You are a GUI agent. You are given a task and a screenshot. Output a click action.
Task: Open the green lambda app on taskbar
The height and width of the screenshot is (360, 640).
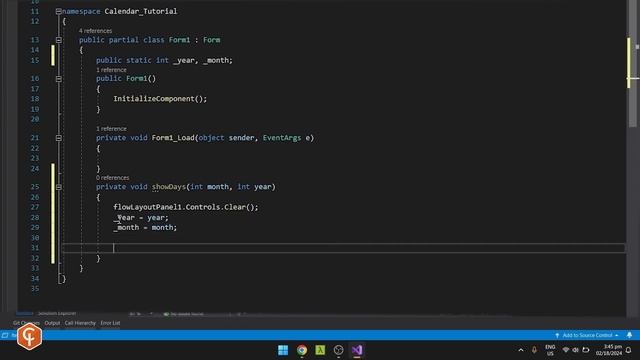(x=320, y=350)
